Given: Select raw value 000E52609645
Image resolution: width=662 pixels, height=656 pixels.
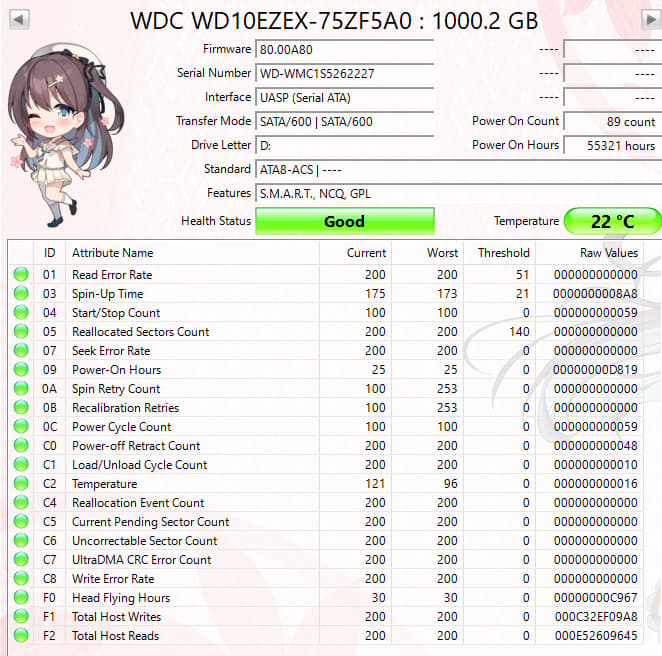Looking at the screenshot, I should [596, 635].
